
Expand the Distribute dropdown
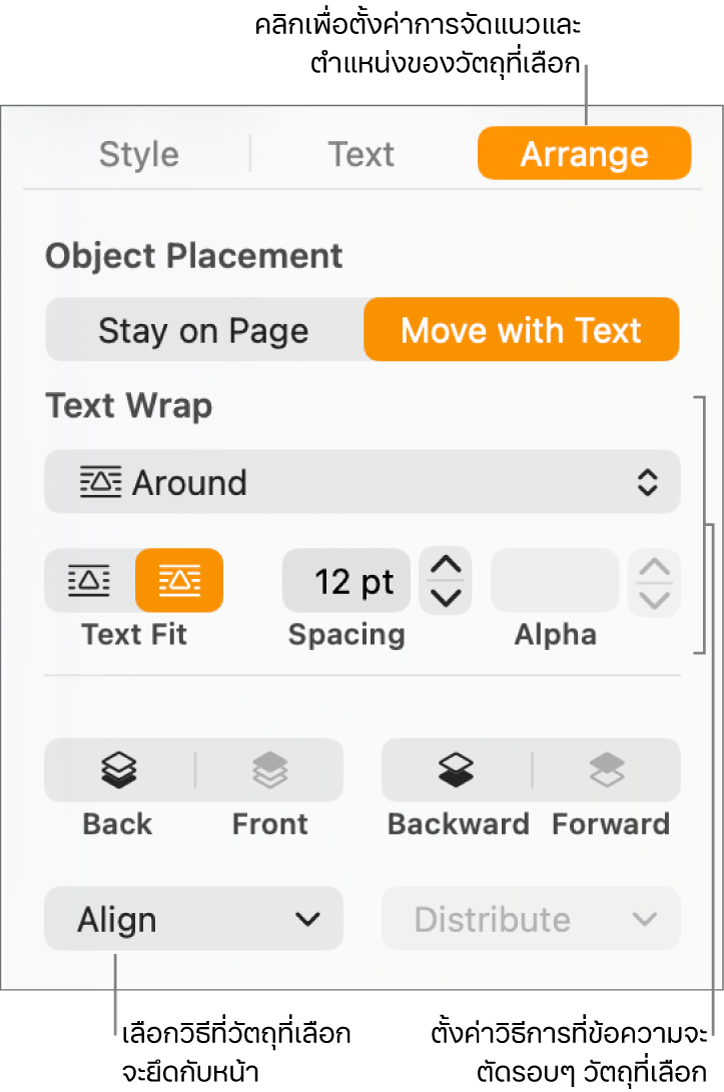tap(531, 919)
